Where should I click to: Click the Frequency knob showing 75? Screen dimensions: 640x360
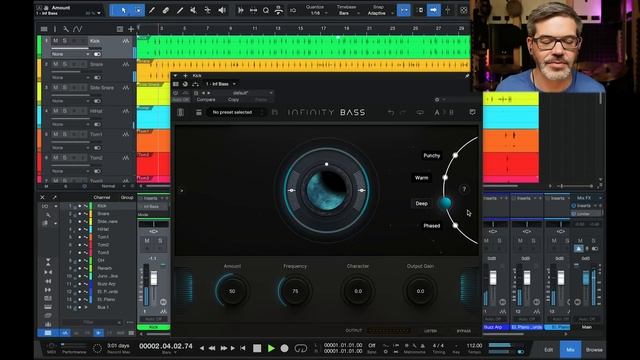tap(295, 291)
